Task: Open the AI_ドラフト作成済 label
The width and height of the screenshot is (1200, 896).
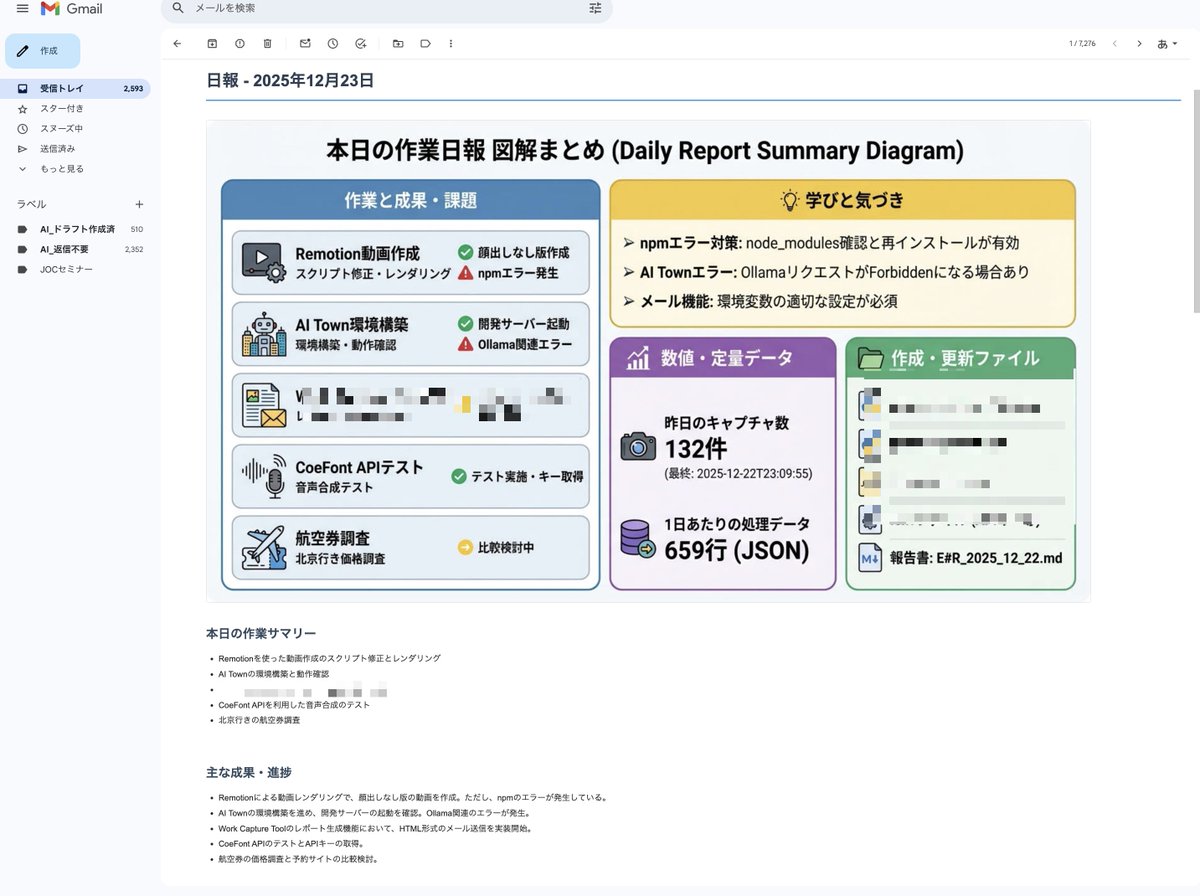Action: click(76, 229)
